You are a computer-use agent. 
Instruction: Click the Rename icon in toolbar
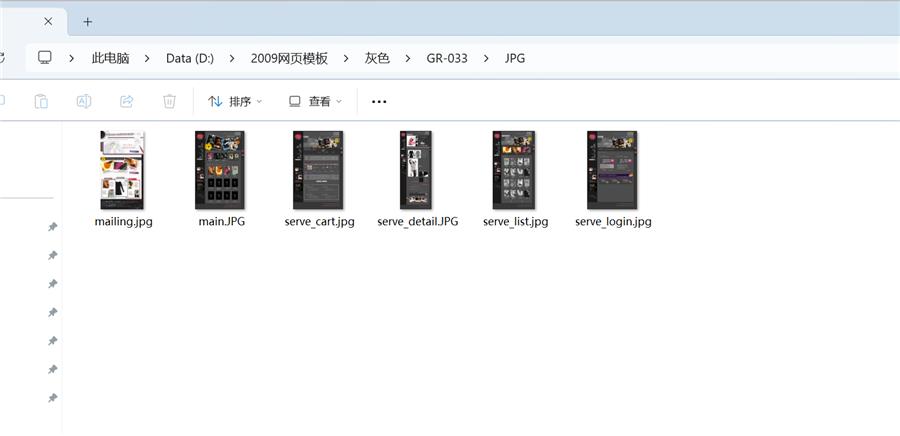point(84,102)
